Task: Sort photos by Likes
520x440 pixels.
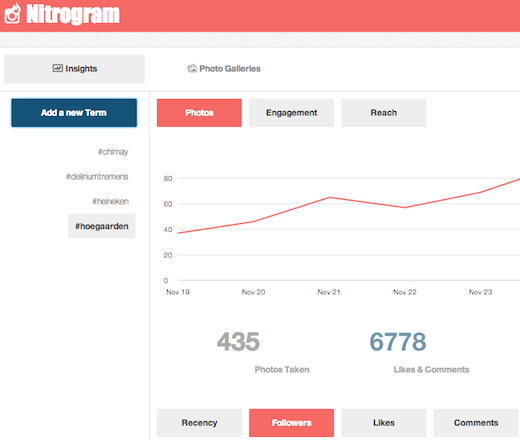Action: tap(384, 423)
